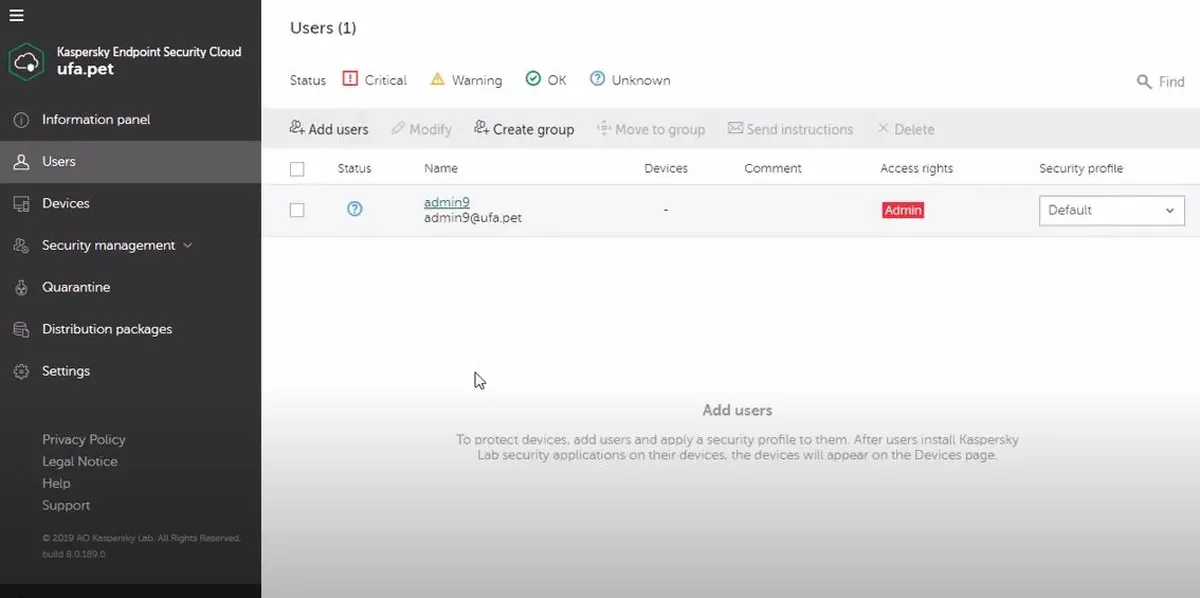This screenshot has height=598, width=1200.
Task: Click the Add users toolbar label
Action: pyautogui.click(x=338, y=129)
